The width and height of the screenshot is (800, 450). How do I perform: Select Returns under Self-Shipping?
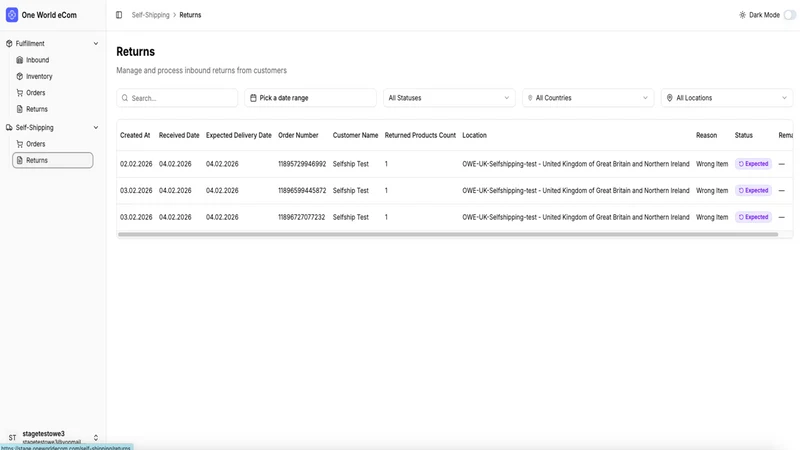tap(53, 160)
